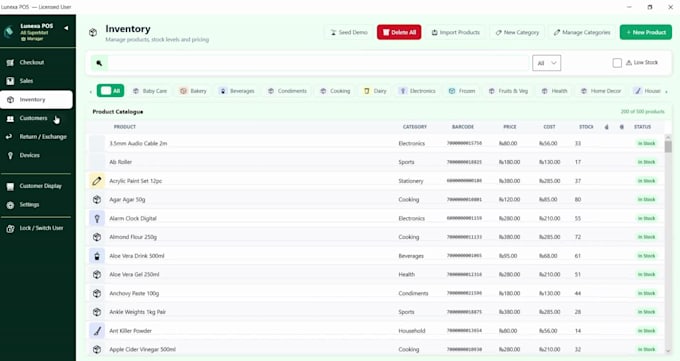Click the Lunexa POS logo icon

(9, 32)
